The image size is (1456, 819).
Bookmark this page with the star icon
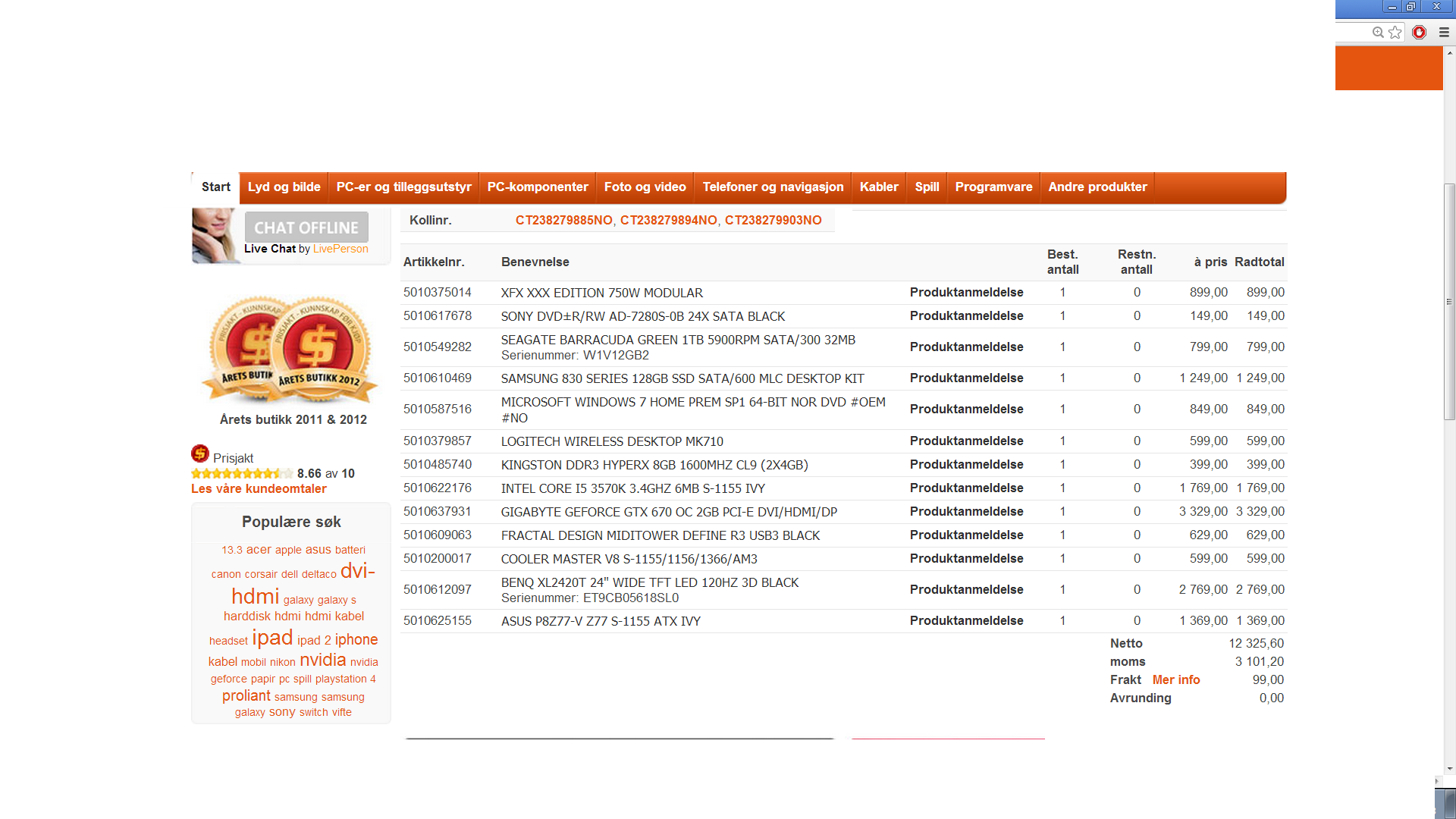pos(1395,32)
